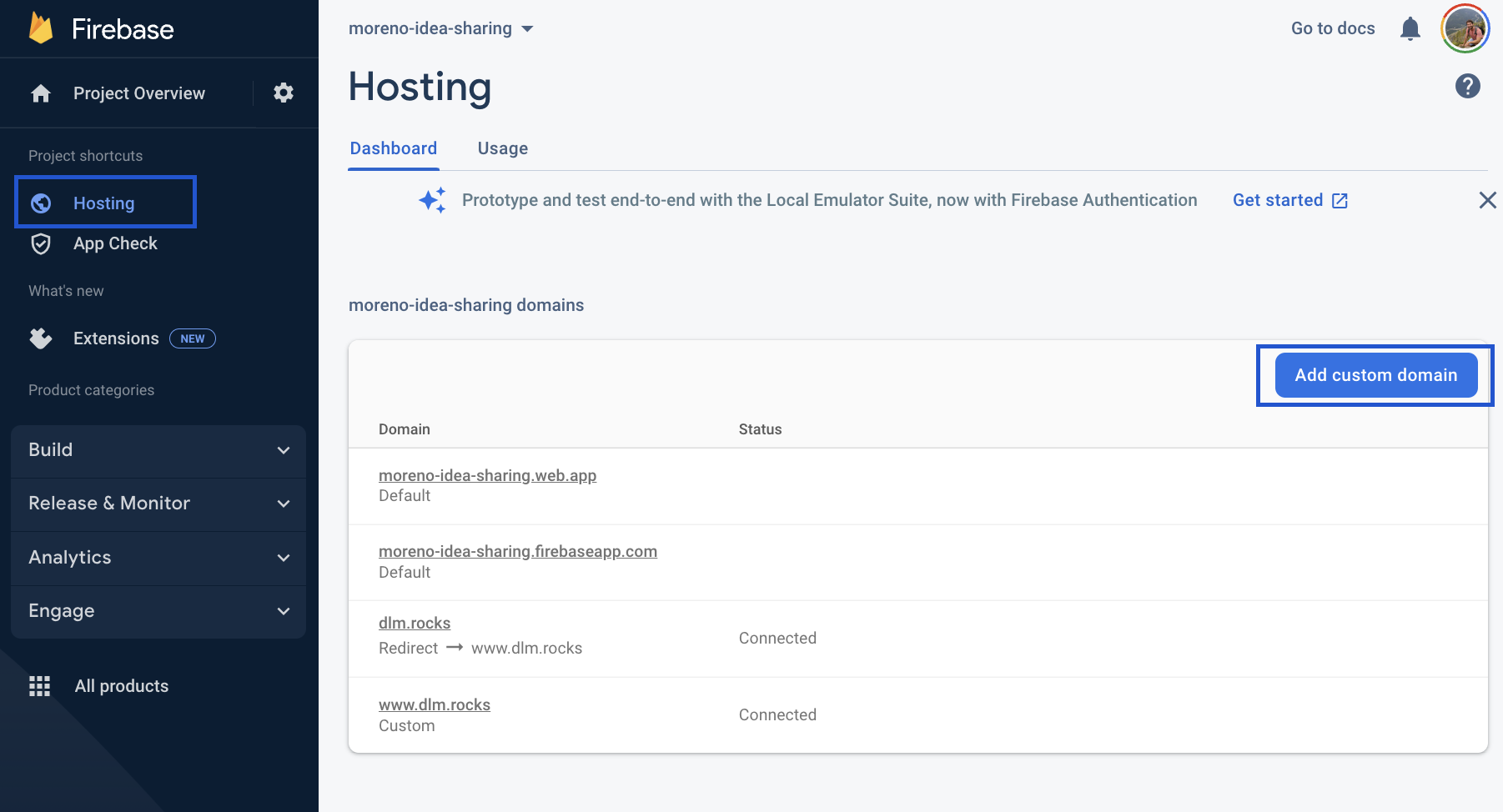Open the moreno-idea-sharing project dropdown
1503x812 pixels.
pyautogui.click(x=440, y=28)
